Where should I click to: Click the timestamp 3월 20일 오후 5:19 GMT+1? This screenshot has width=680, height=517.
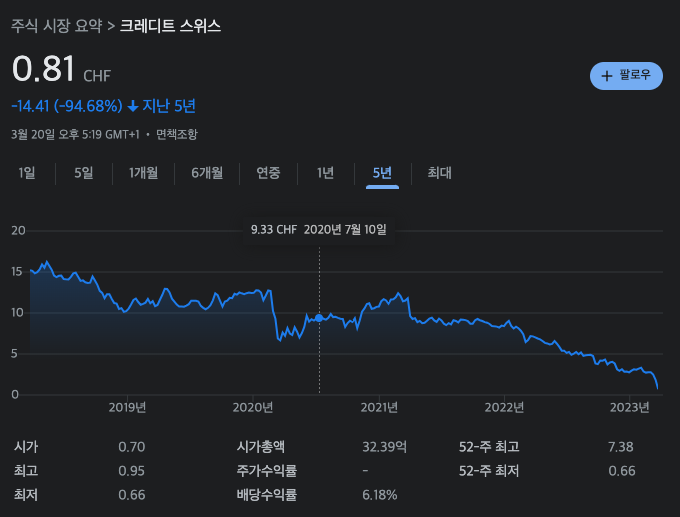[x=75, y=134]
